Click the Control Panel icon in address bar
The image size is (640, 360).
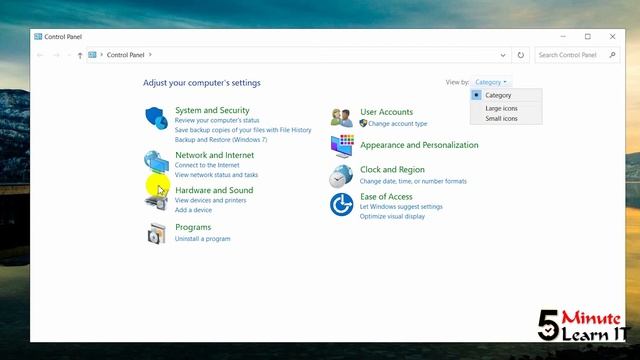tap(92, 55)
